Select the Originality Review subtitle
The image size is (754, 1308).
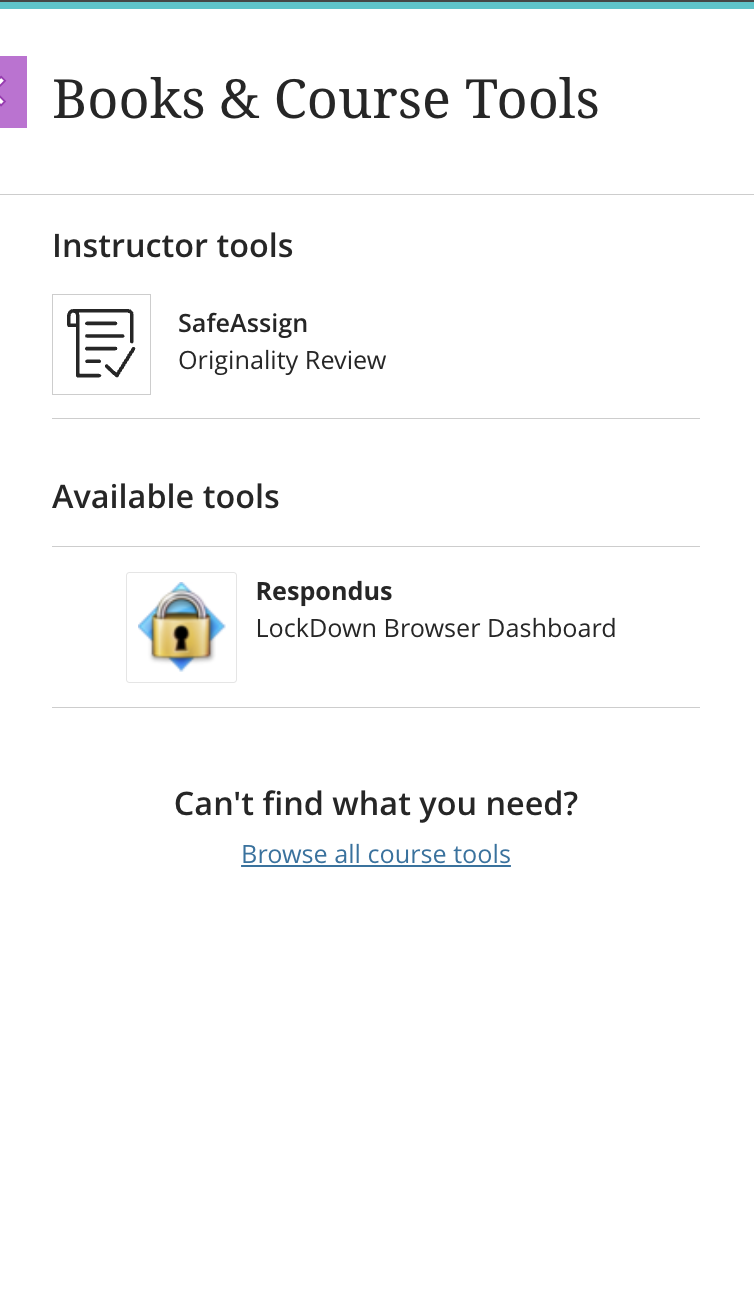(282, 360)
